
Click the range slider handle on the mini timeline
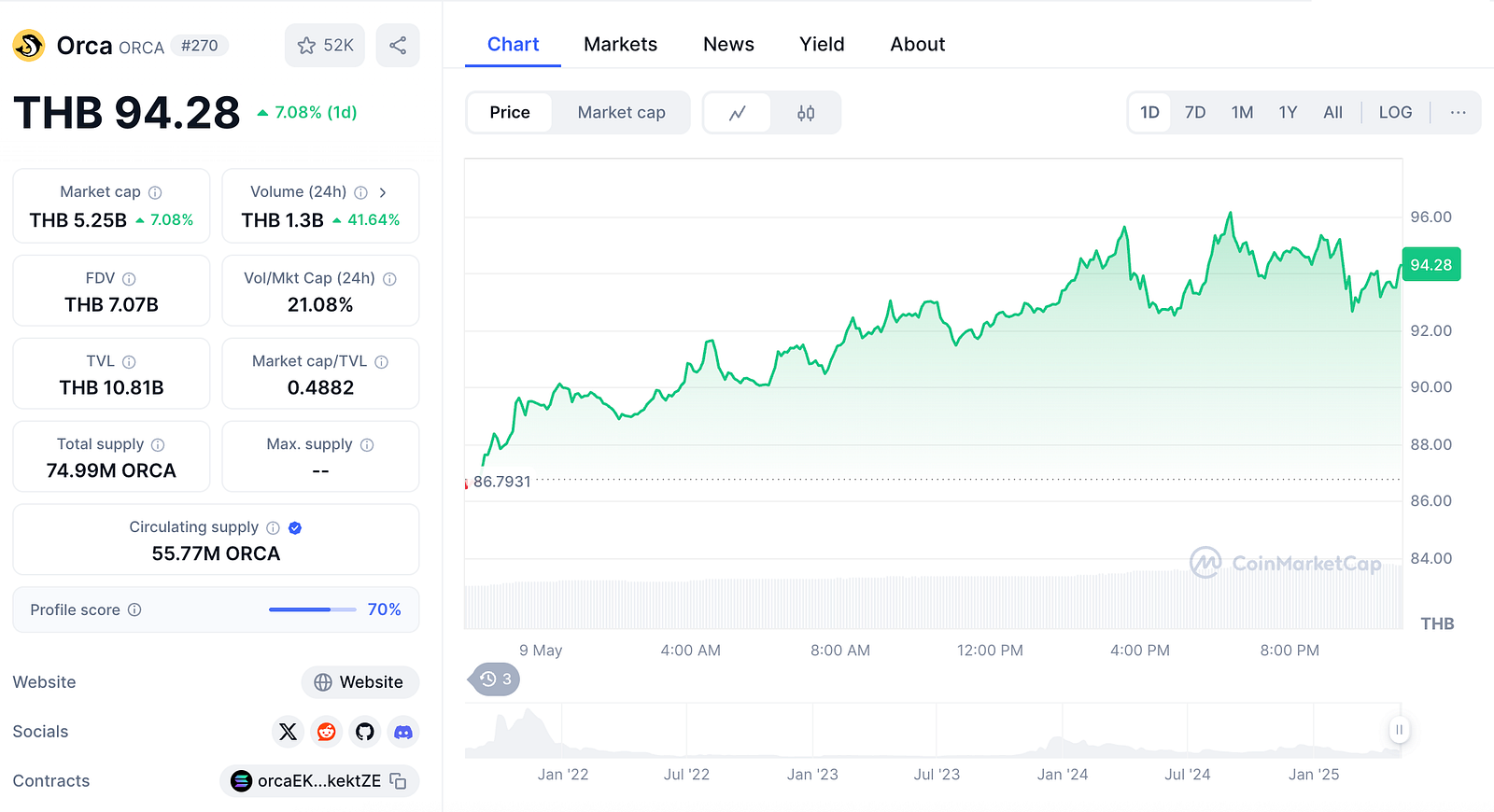click(x=1399, y=730)
